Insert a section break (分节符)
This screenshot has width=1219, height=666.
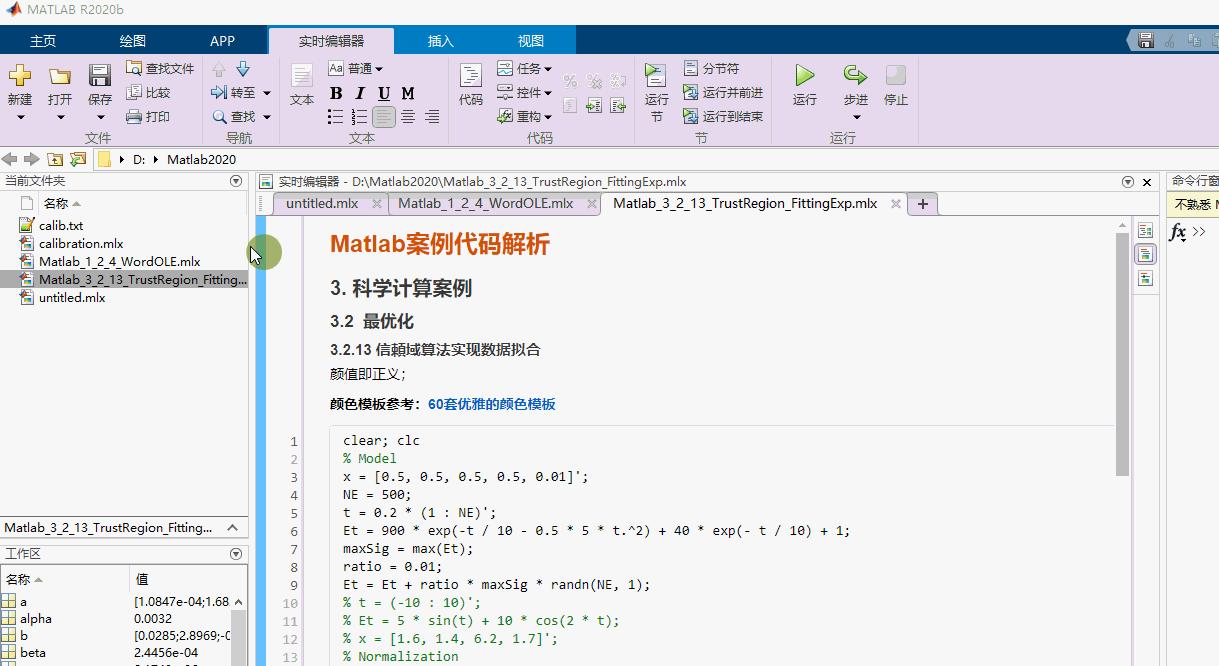(712, 68)
